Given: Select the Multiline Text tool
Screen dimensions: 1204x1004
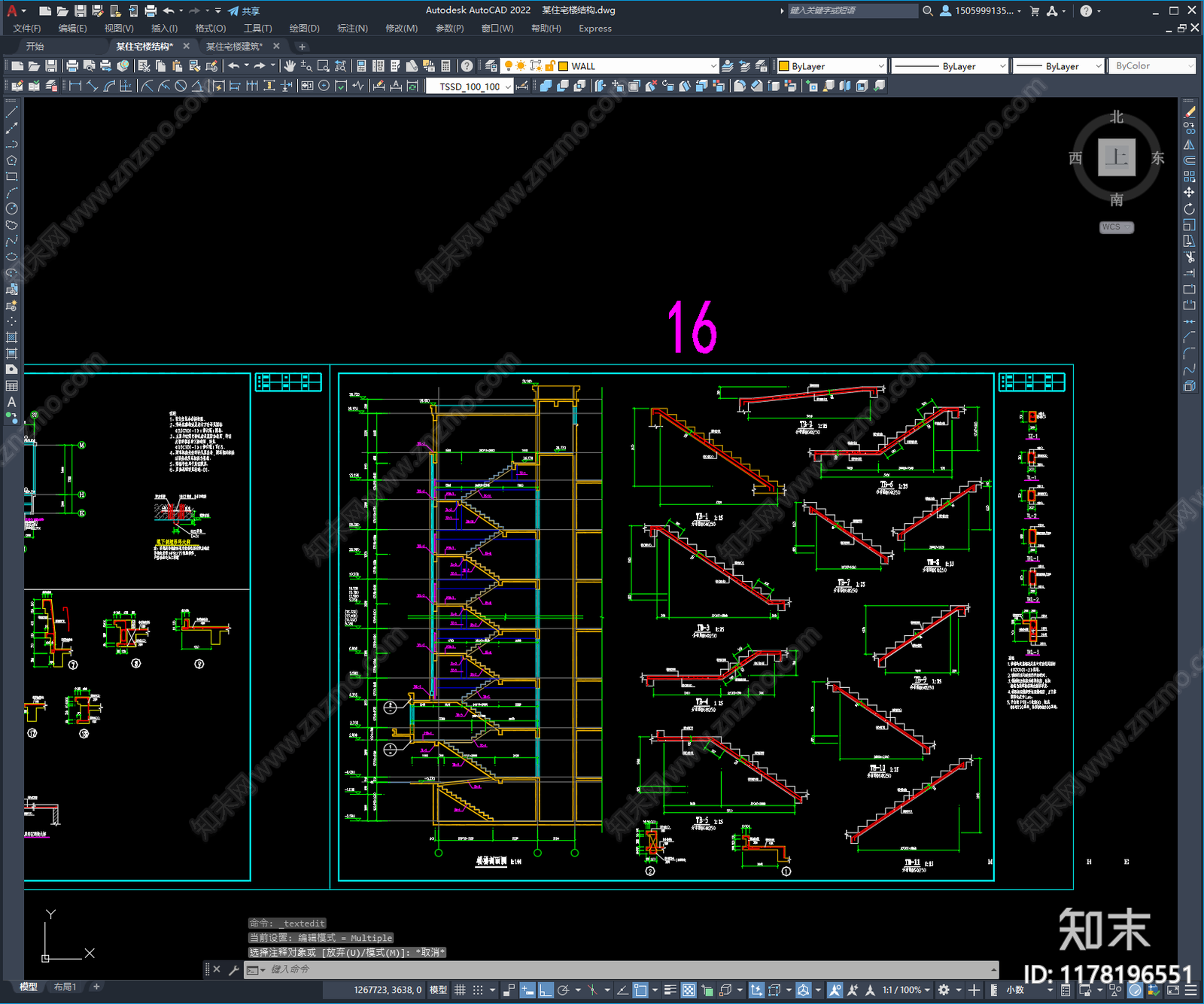Looking at the screenshot, I should (11, 402).
